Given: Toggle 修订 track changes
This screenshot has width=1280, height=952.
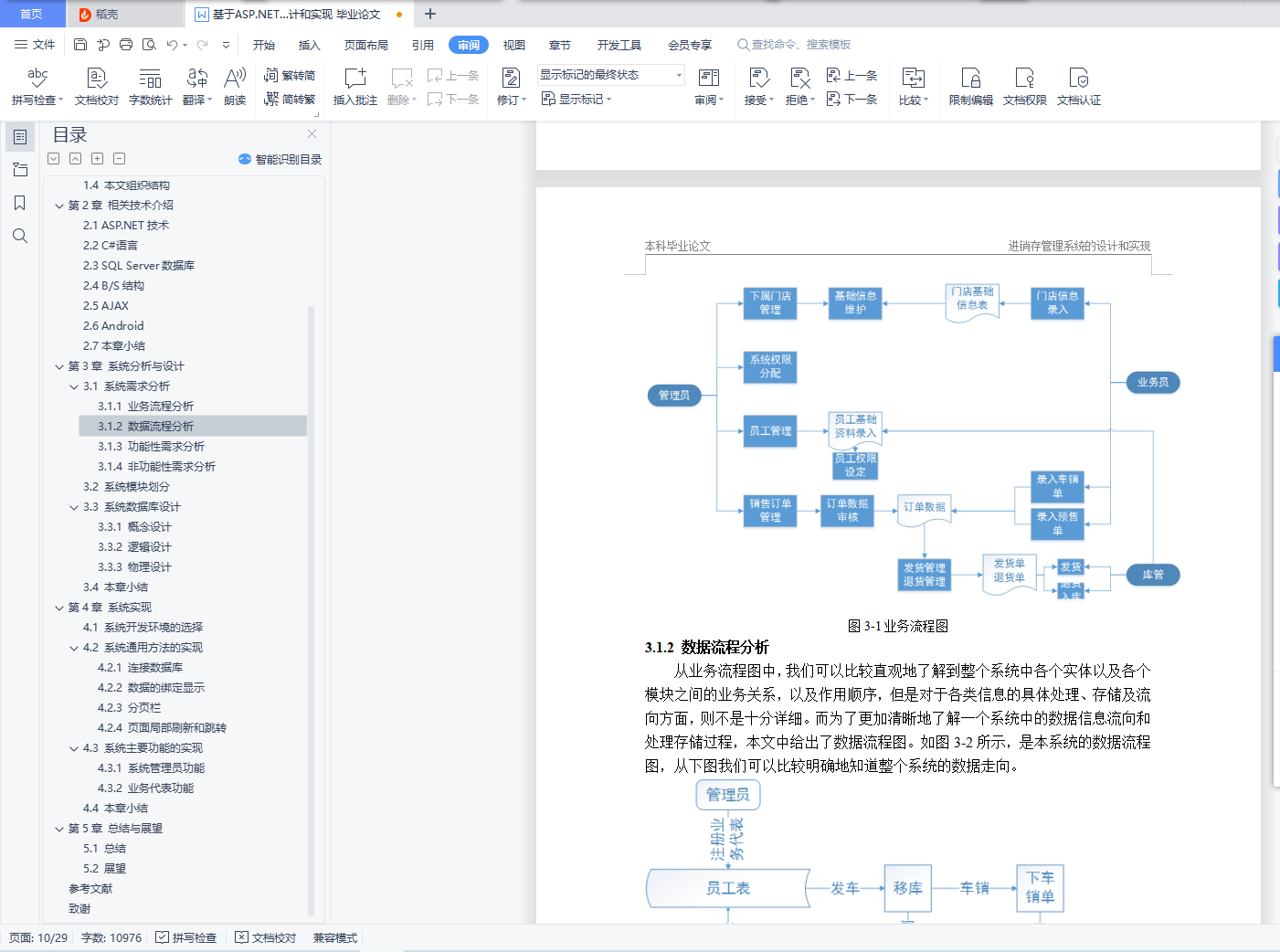Looking at the screenshot, I should 512,87.
